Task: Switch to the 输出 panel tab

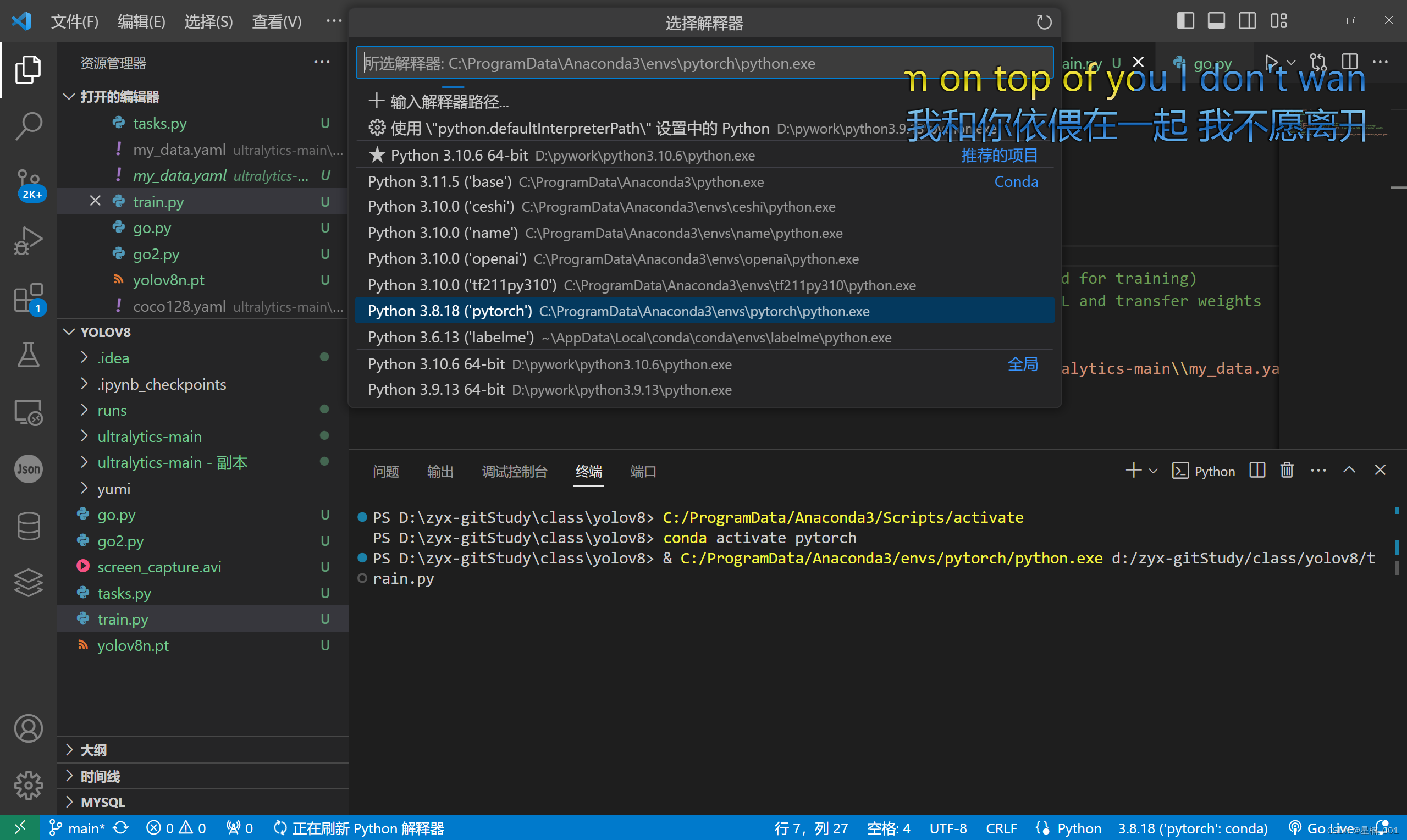Action: click(x=440, y=472)
